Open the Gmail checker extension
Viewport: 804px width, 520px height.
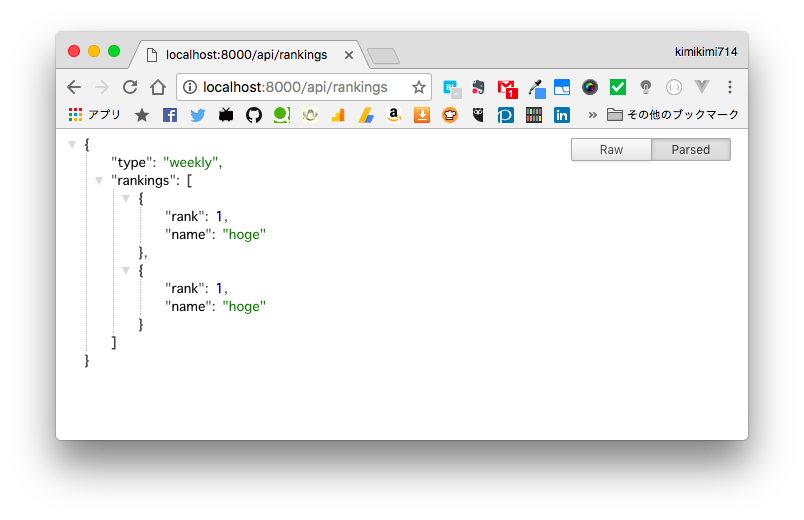(508, 89)
